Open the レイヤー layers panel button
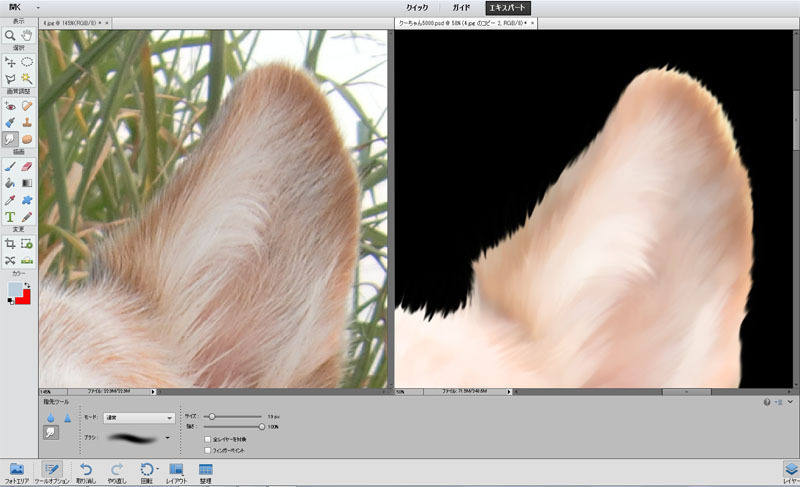800x487 pixels. click(x=791, y=472)
